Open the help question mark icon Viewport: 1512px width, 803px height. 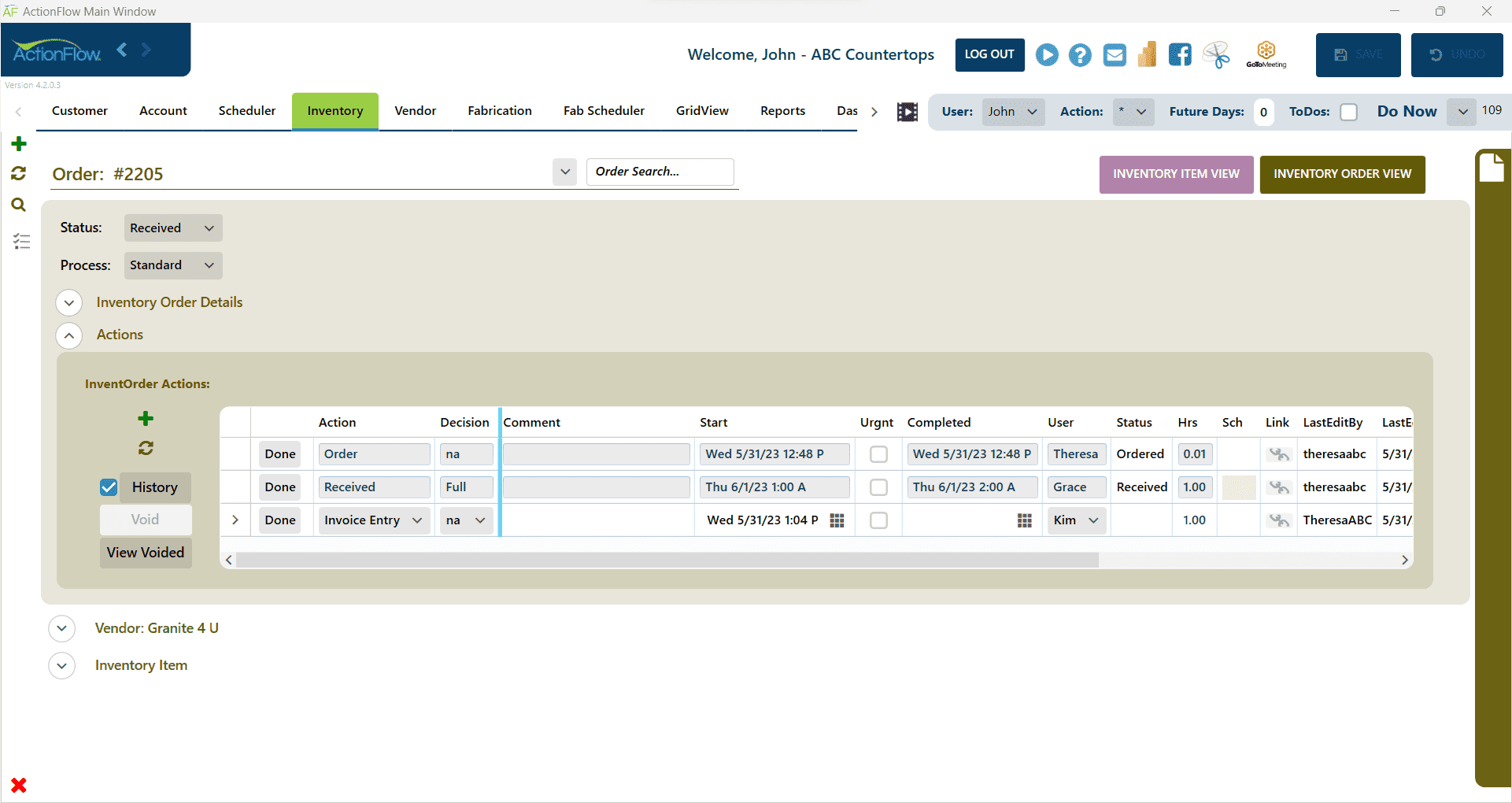[x=1080, y=55]
